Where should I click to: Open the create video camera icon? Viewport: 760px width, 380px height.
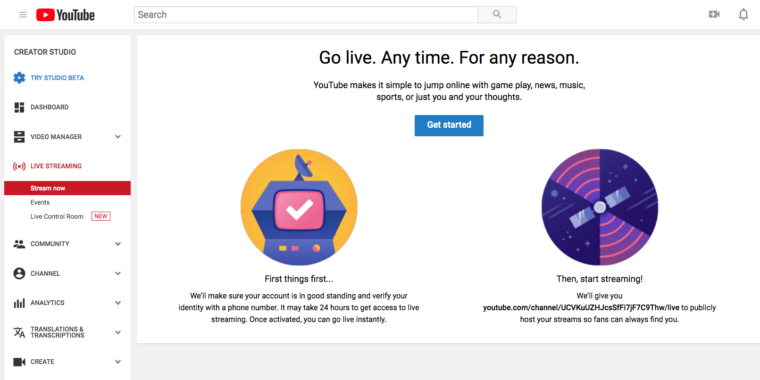click(714, 15)
